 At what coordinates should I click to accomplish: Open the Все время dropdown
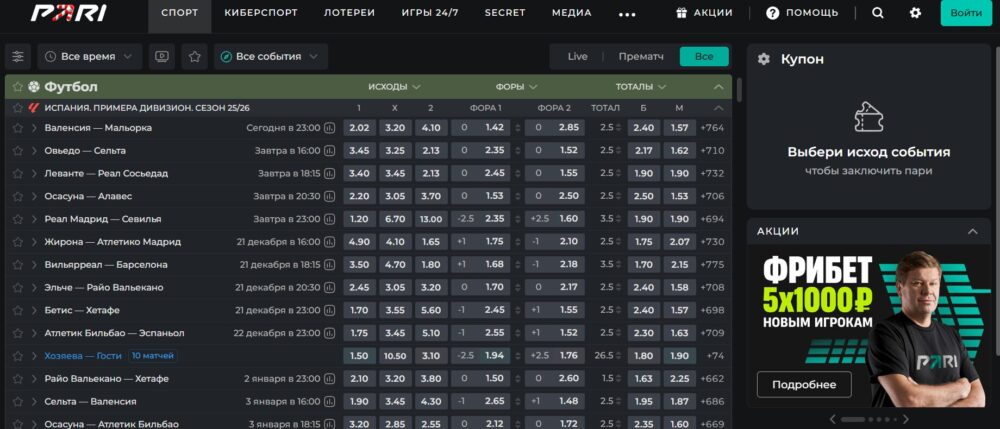(x=89, y=57)
